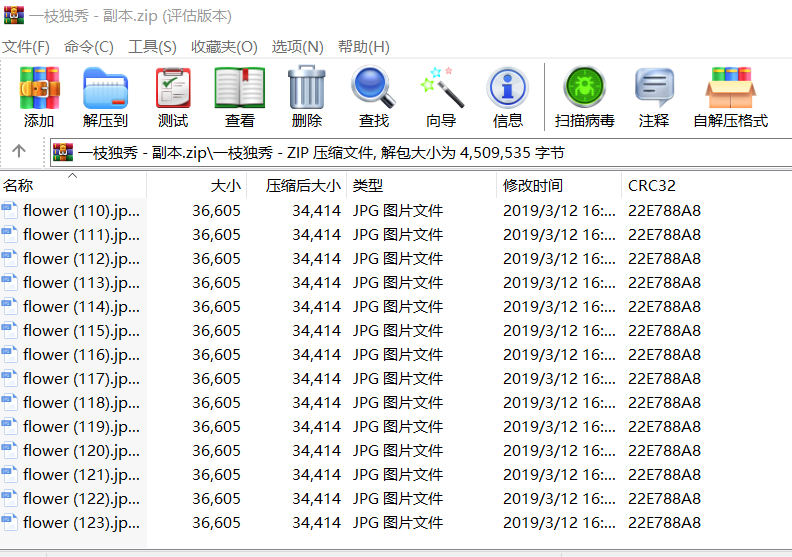Screen dimensions: 792x557
Task: Select file flower (112).jpg
Action: point(81,259)
